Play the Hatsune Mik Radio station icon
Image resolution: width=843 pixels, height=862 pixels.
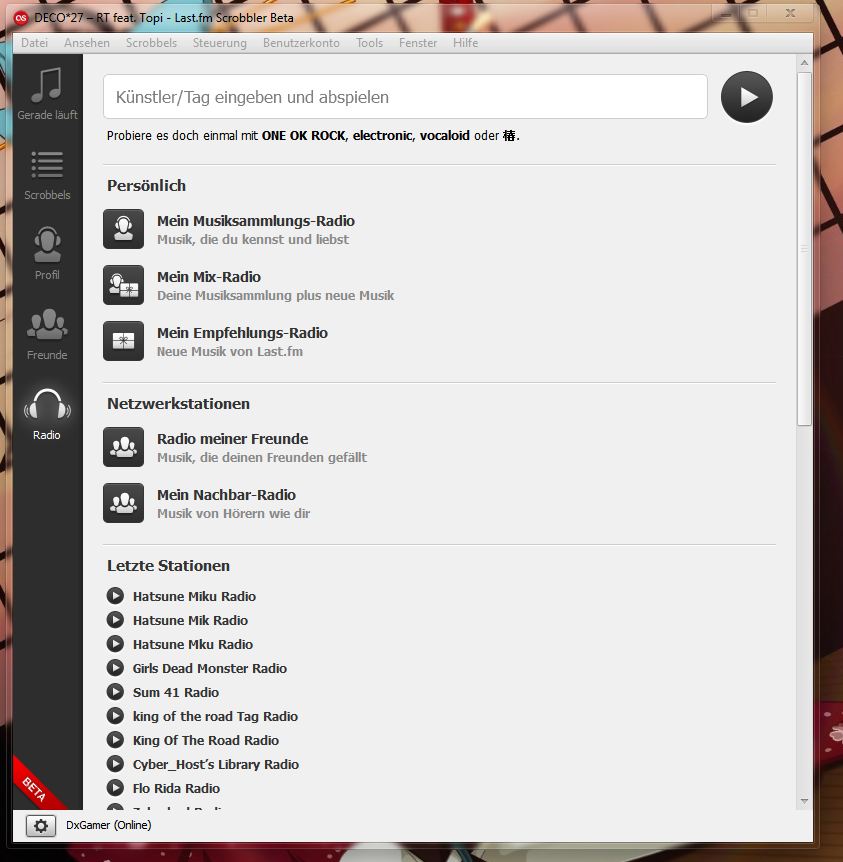[115, 620]
